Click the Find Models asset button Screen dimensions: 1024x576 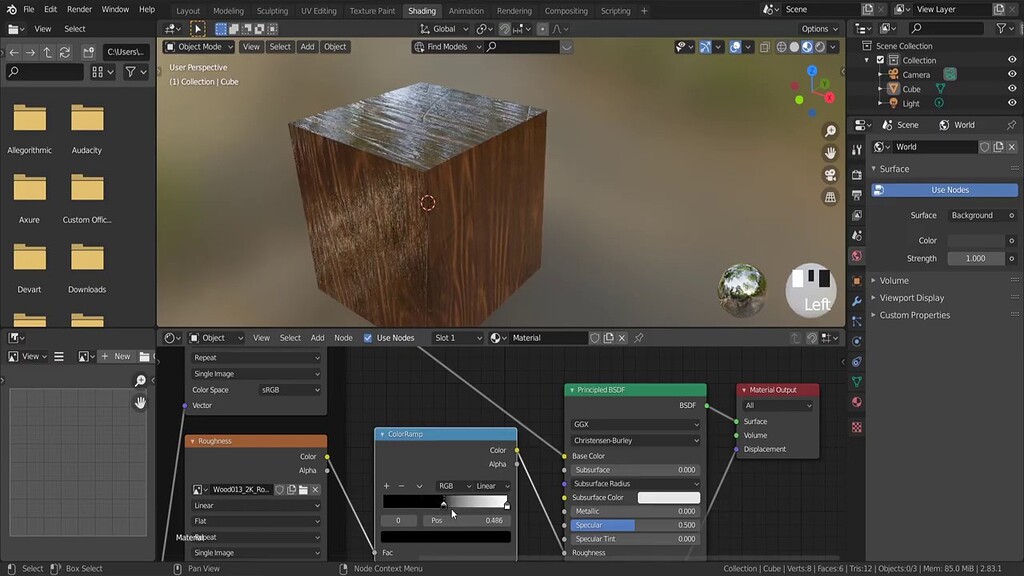447,47
